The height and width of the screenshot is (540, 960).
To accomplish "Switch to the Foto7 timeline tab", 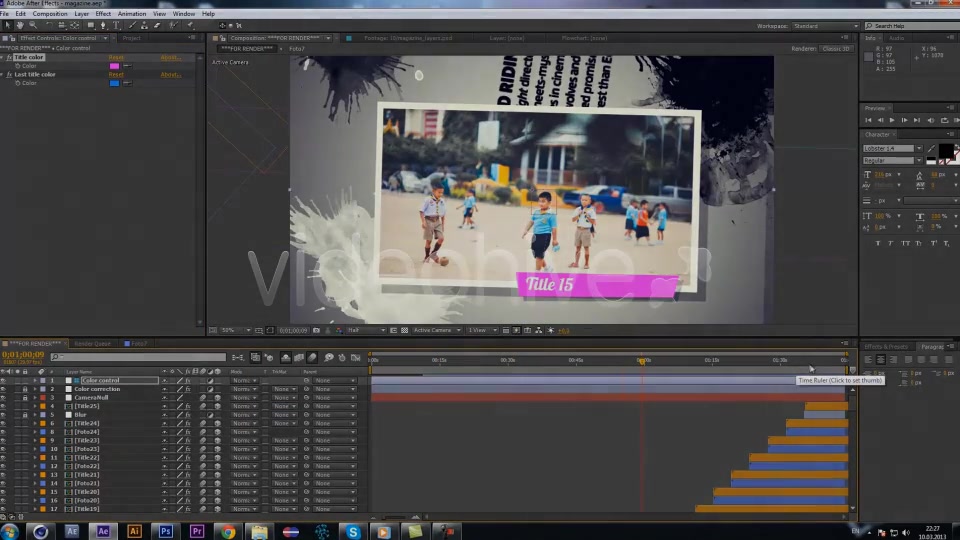I will pyautogui.click(x=136, y=343).
